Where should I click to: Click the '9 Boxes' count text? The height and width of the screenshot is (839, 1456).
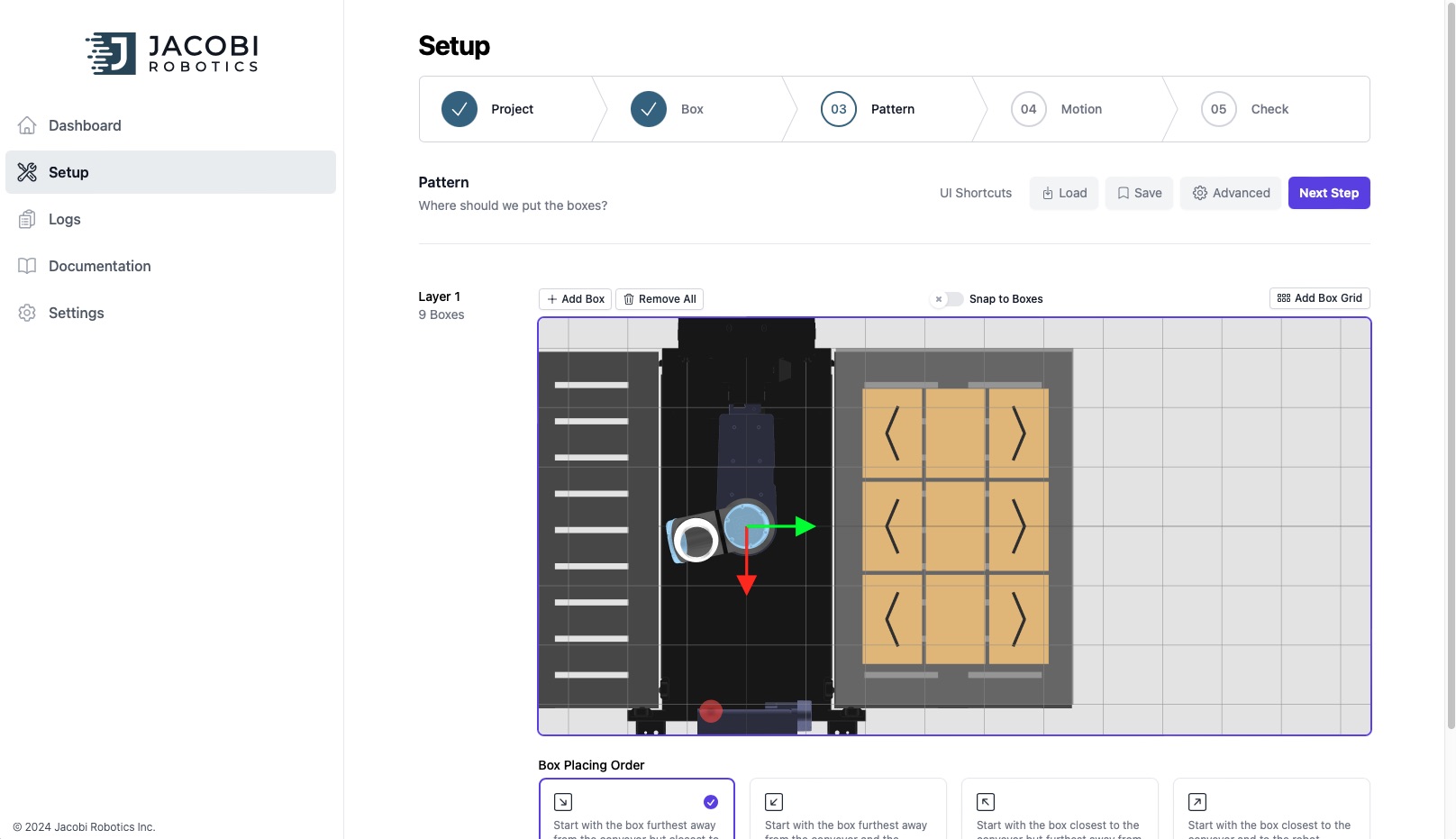point(441,315)
